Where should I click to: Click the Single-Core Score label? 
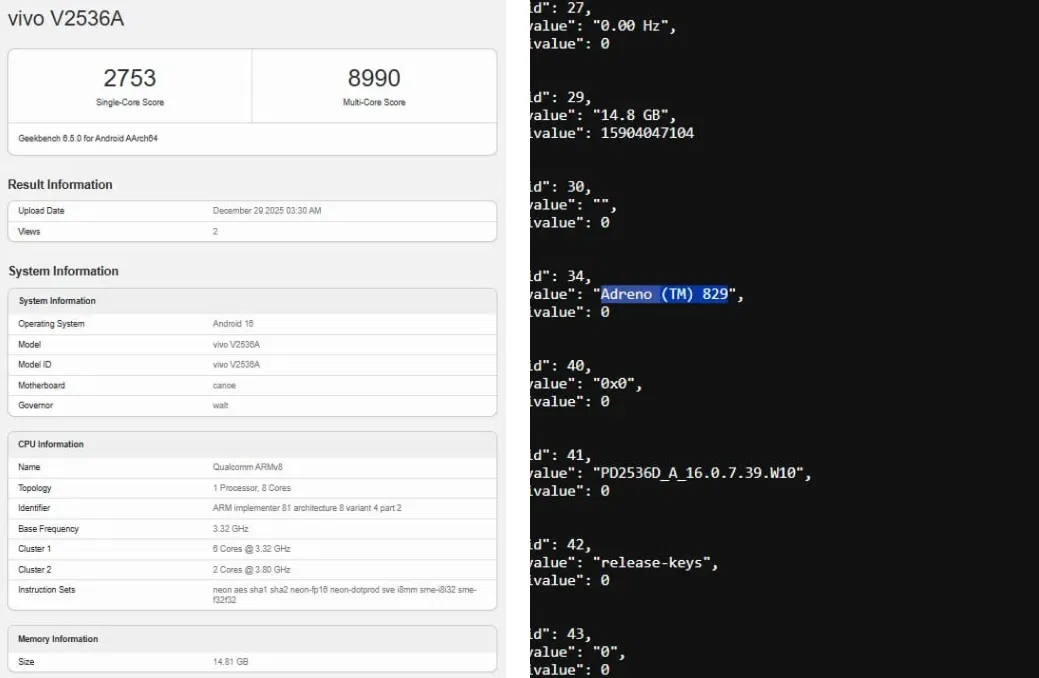[130, 102]
